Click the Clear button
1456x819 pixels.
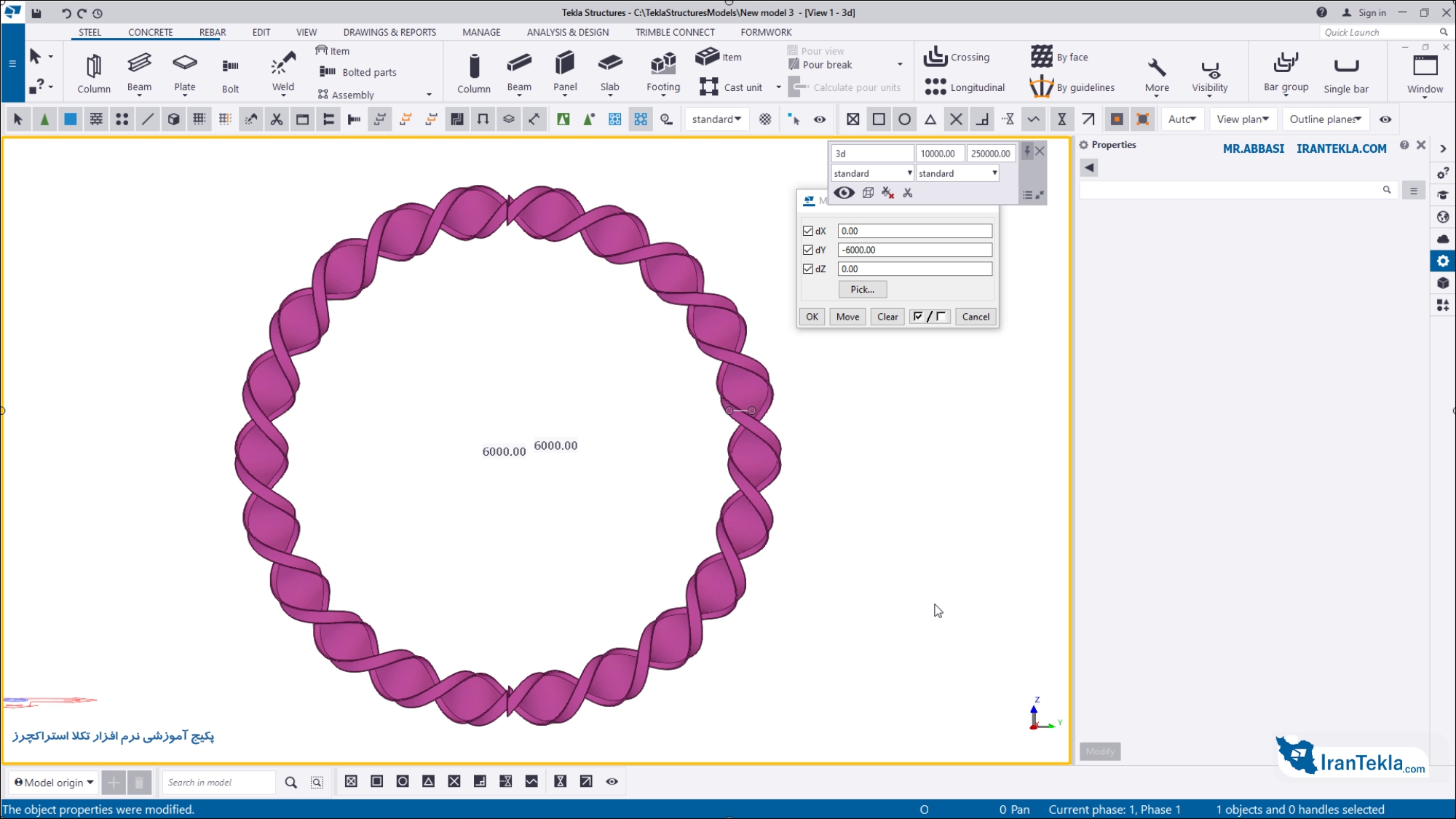point(887,317)
